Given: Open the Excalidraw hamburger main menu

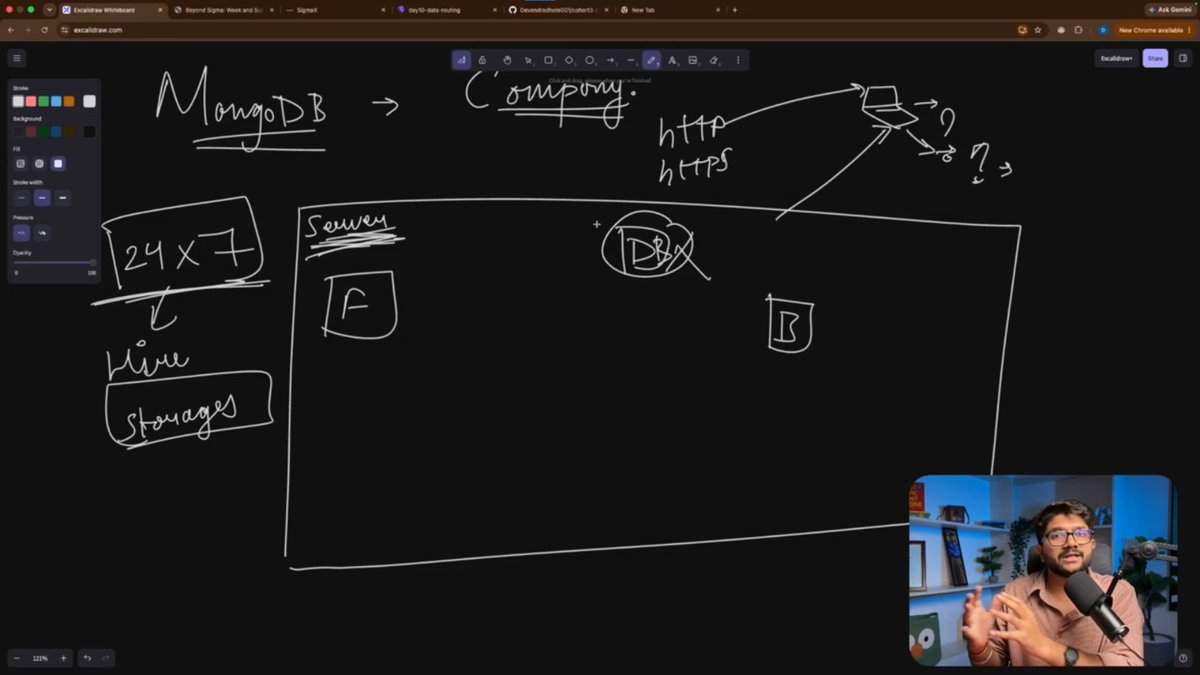Looking at the screenshot, I should click(17, 58).
